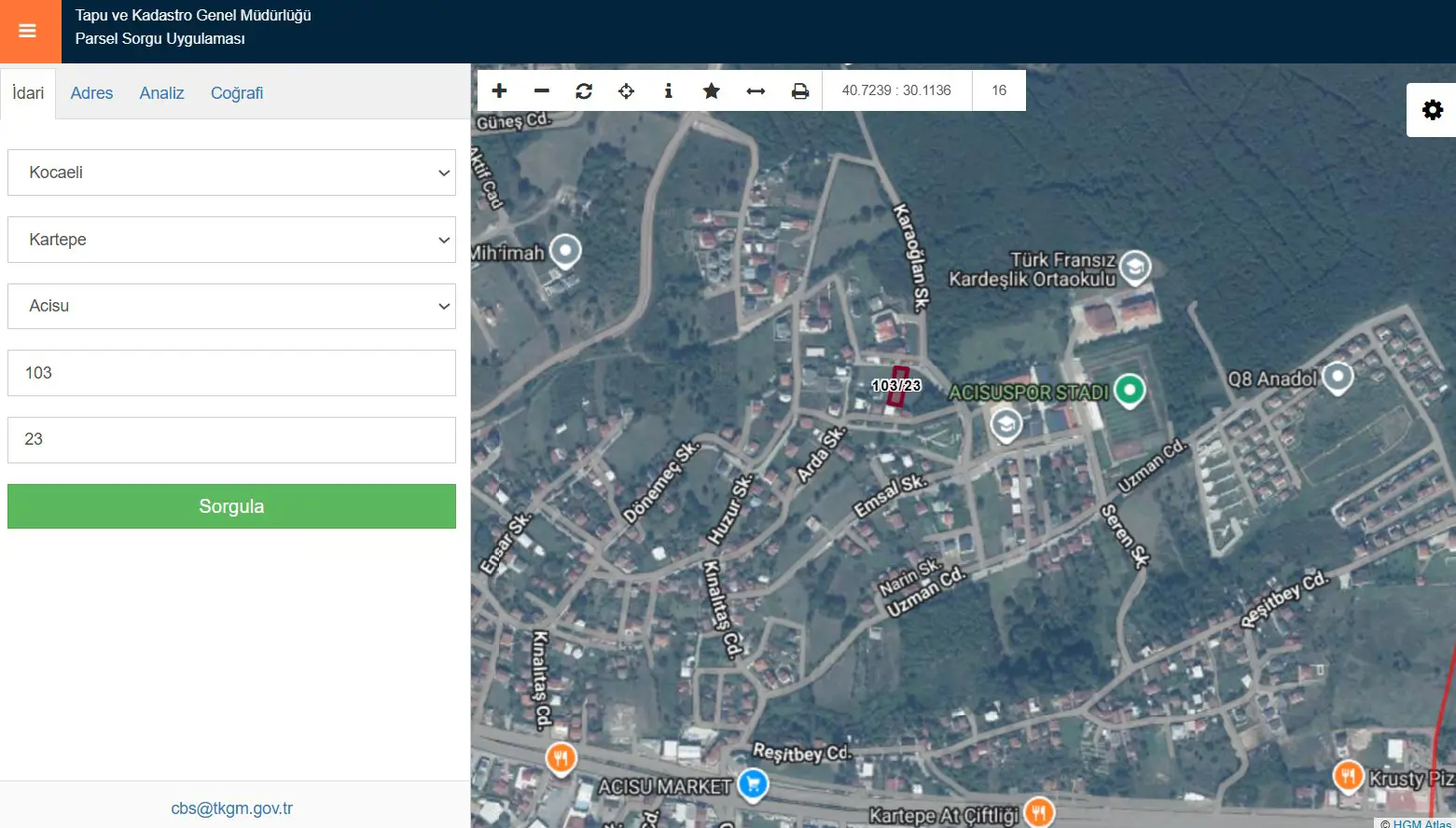Click the Krusty Pizza restaurant marker
1456x828 pixels.
(x=1348, y=776)
